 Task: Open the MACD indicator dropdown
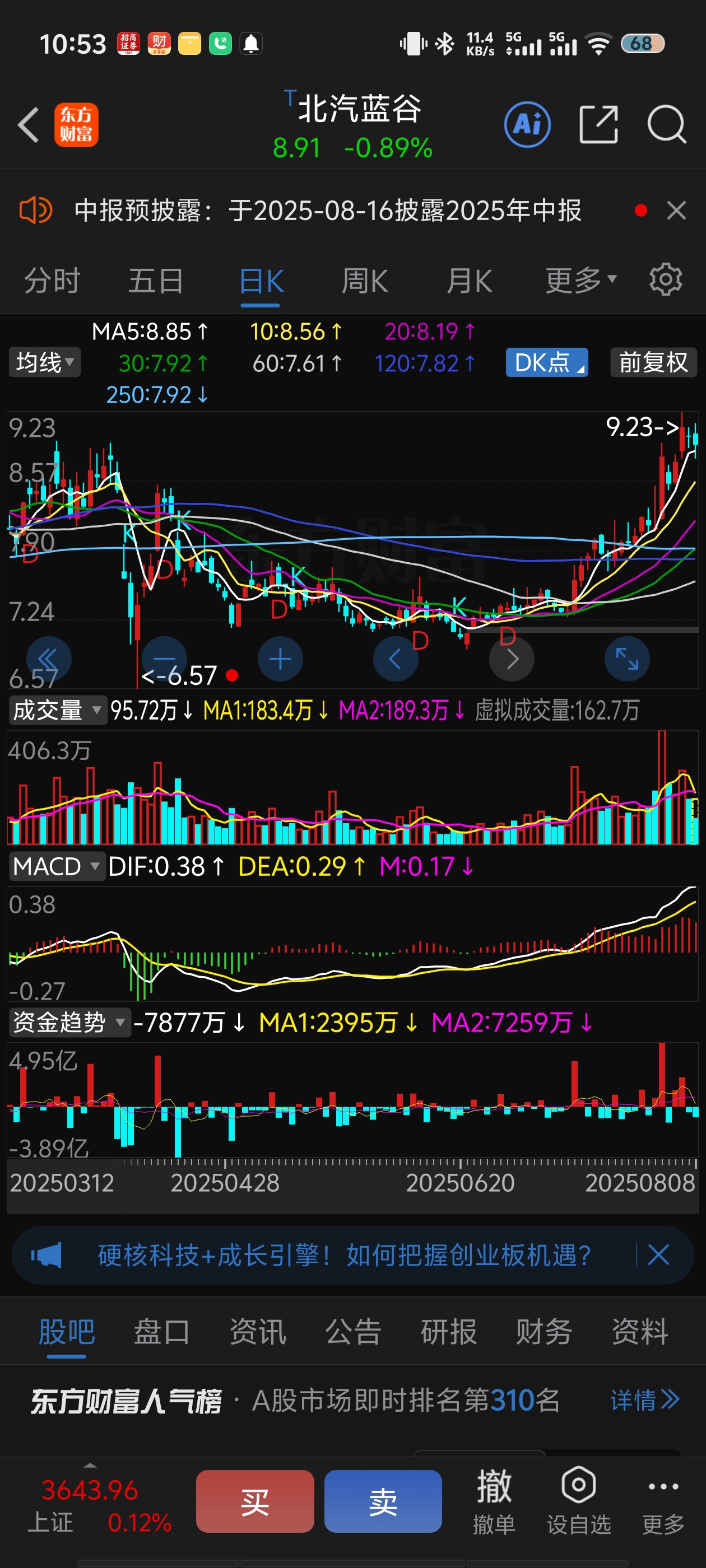point(57,866)
